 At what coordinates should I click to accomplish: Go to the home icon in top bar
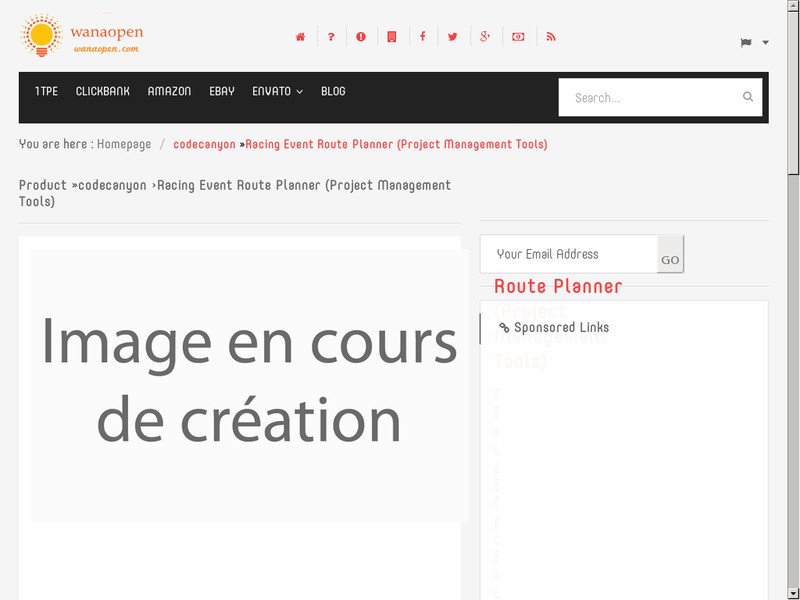click(x=301, y=37)
